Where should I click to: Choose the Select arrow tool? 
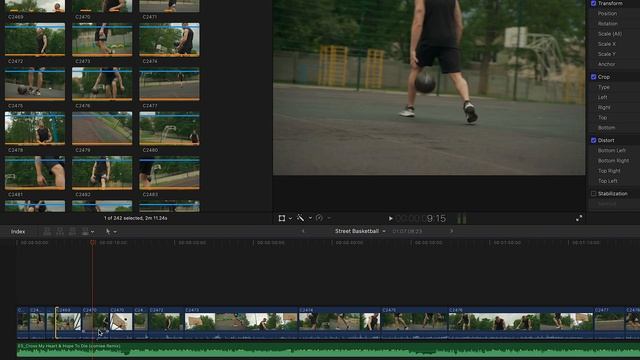click(x=108, y=231)
